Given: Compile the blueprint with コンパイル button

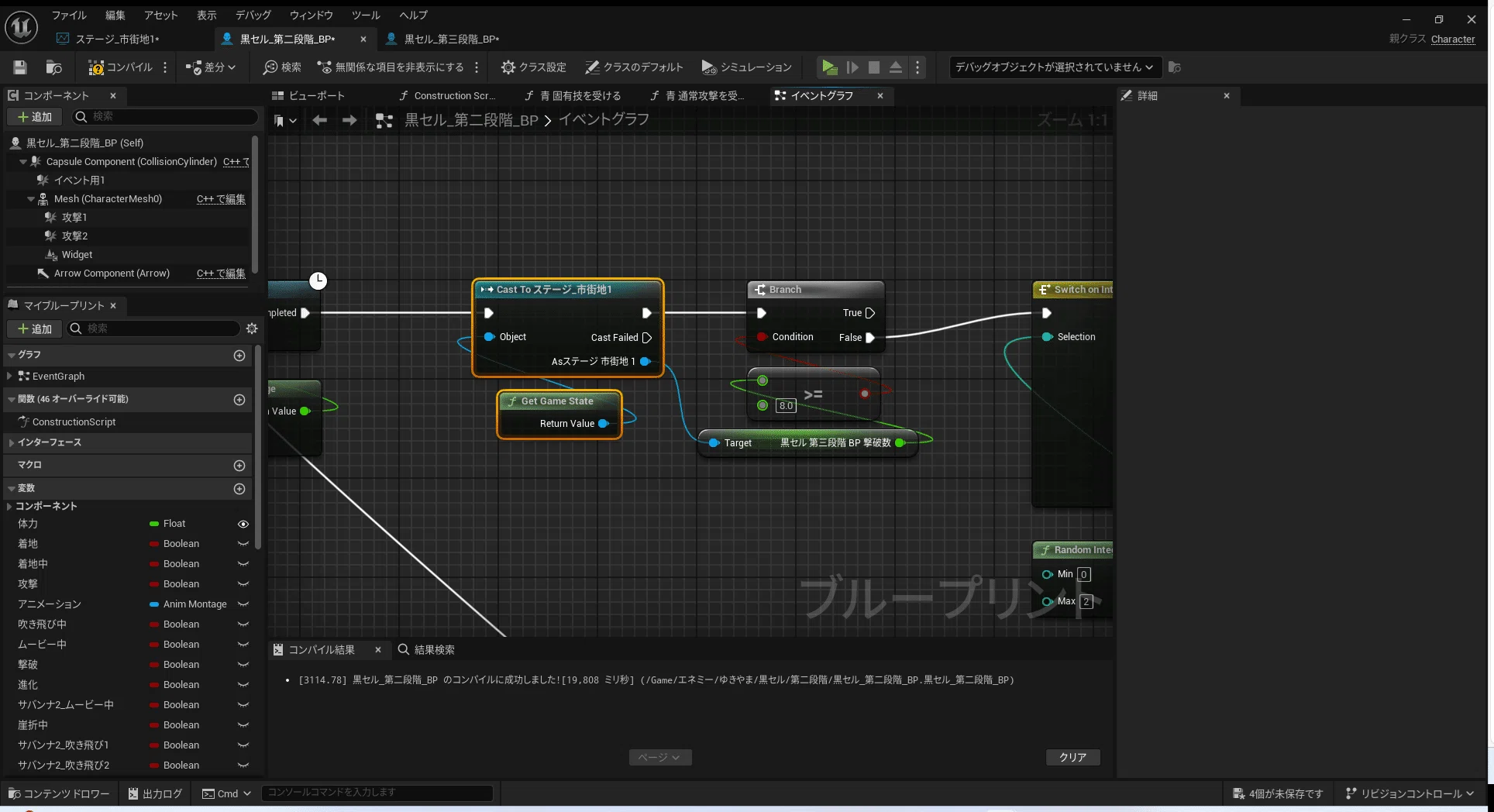Looking at the screenshot, I should (120, 67).
